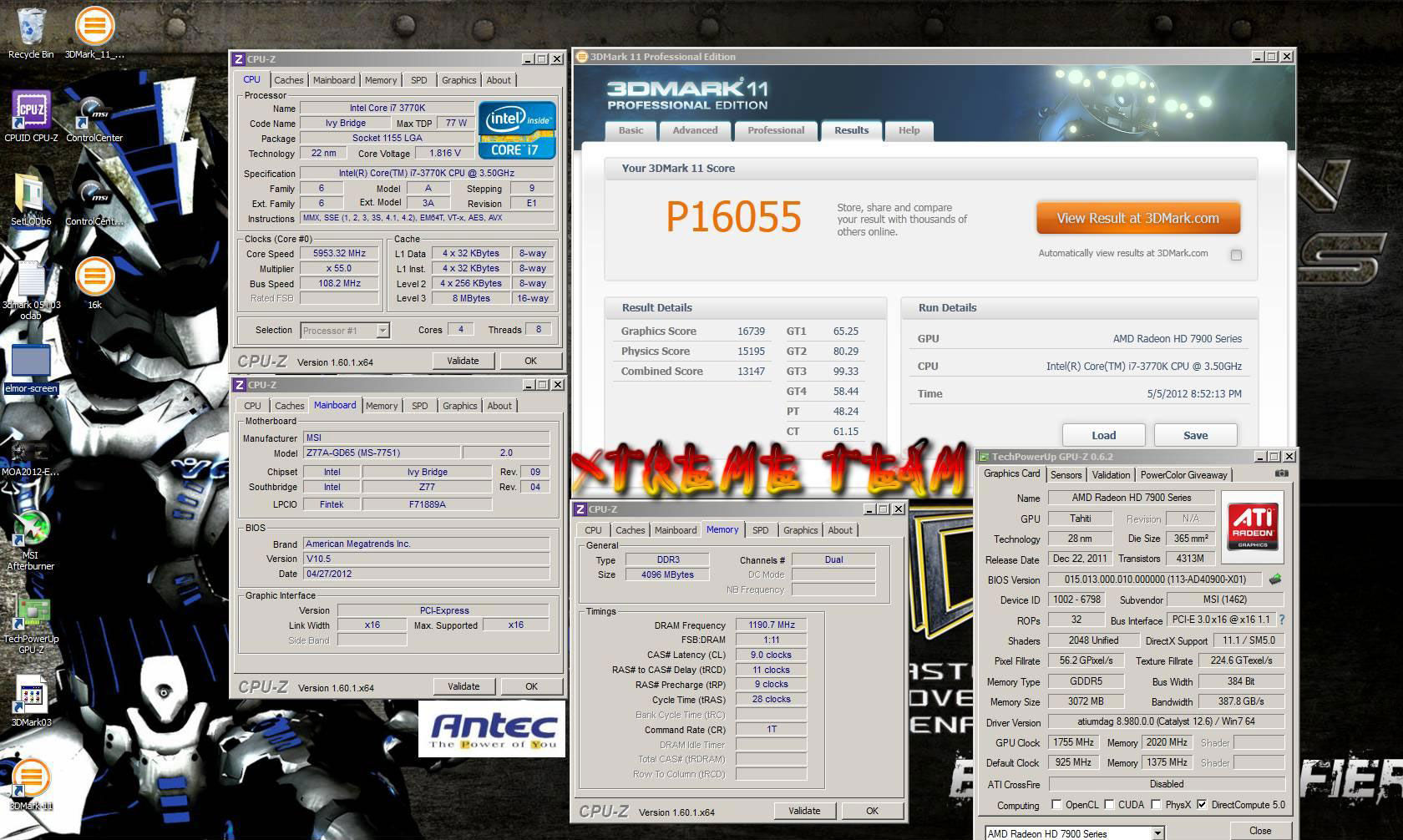Click the Close button in GPU-Z
Viewport: 1403px width, 840px height.
(x=1259, y=831)
